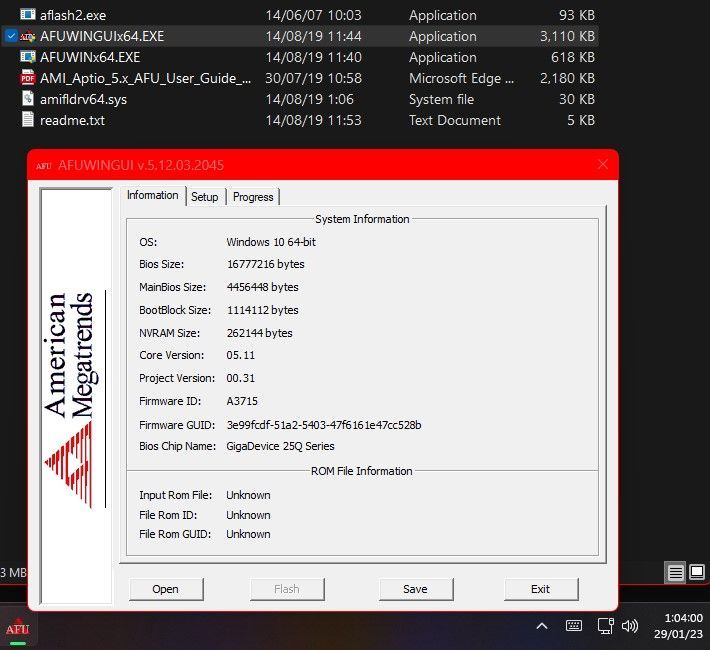710x650 pixels.
Task: Click the Input Rom File Unknown value
Action: click(248, 495)
